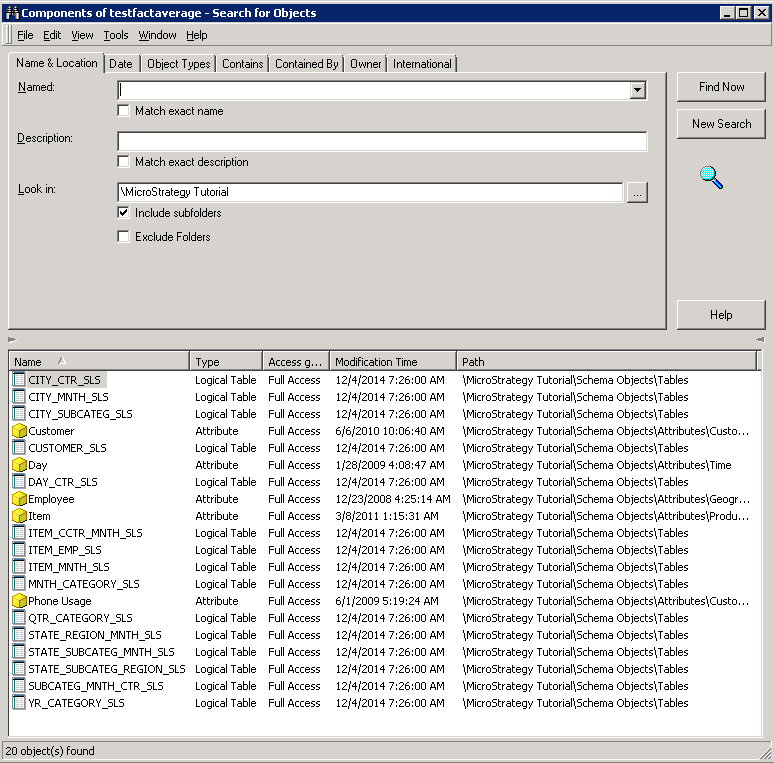
Task: Sort results by Type column header
Action: (226, 362)
